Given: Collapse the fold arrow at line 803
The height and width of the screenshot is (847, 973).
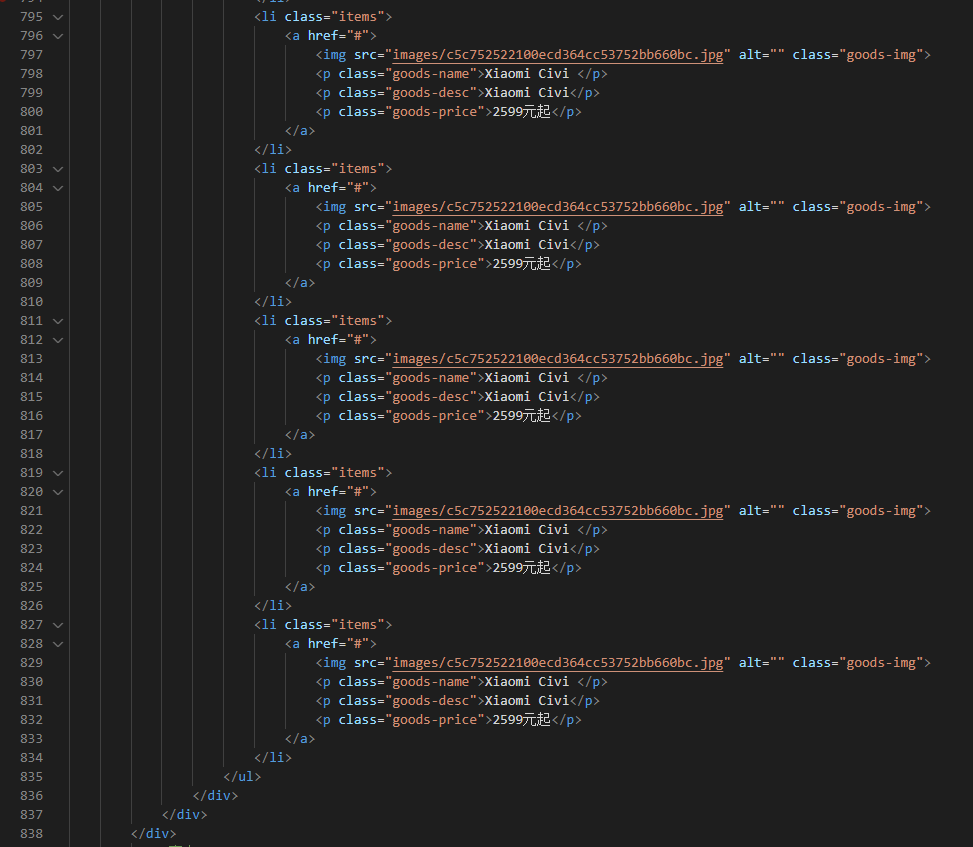Looking at the screenshot, I should click(58, 169).
